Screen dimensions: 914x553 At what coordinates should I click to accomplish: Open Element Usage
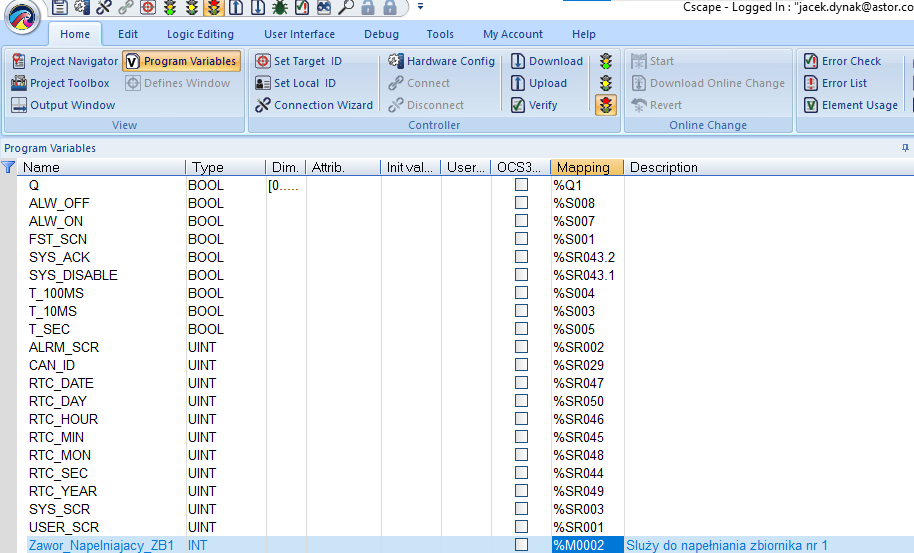(x=850, y=105)
